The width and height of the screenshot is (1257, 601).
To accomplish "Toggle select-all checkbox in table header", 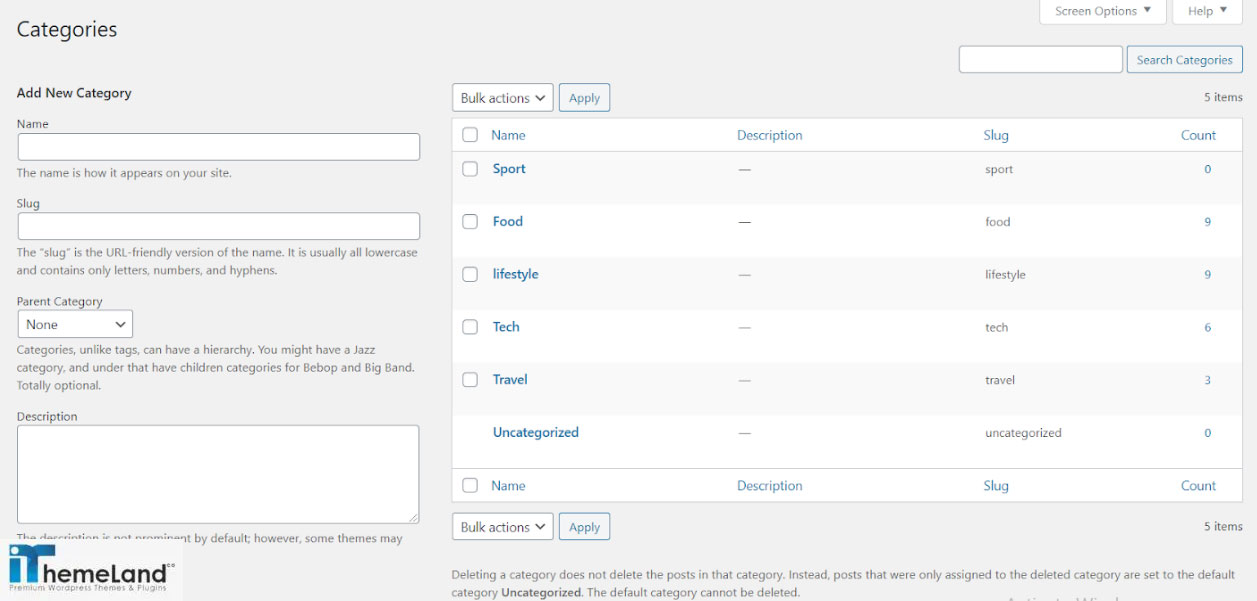I will 470,135.
